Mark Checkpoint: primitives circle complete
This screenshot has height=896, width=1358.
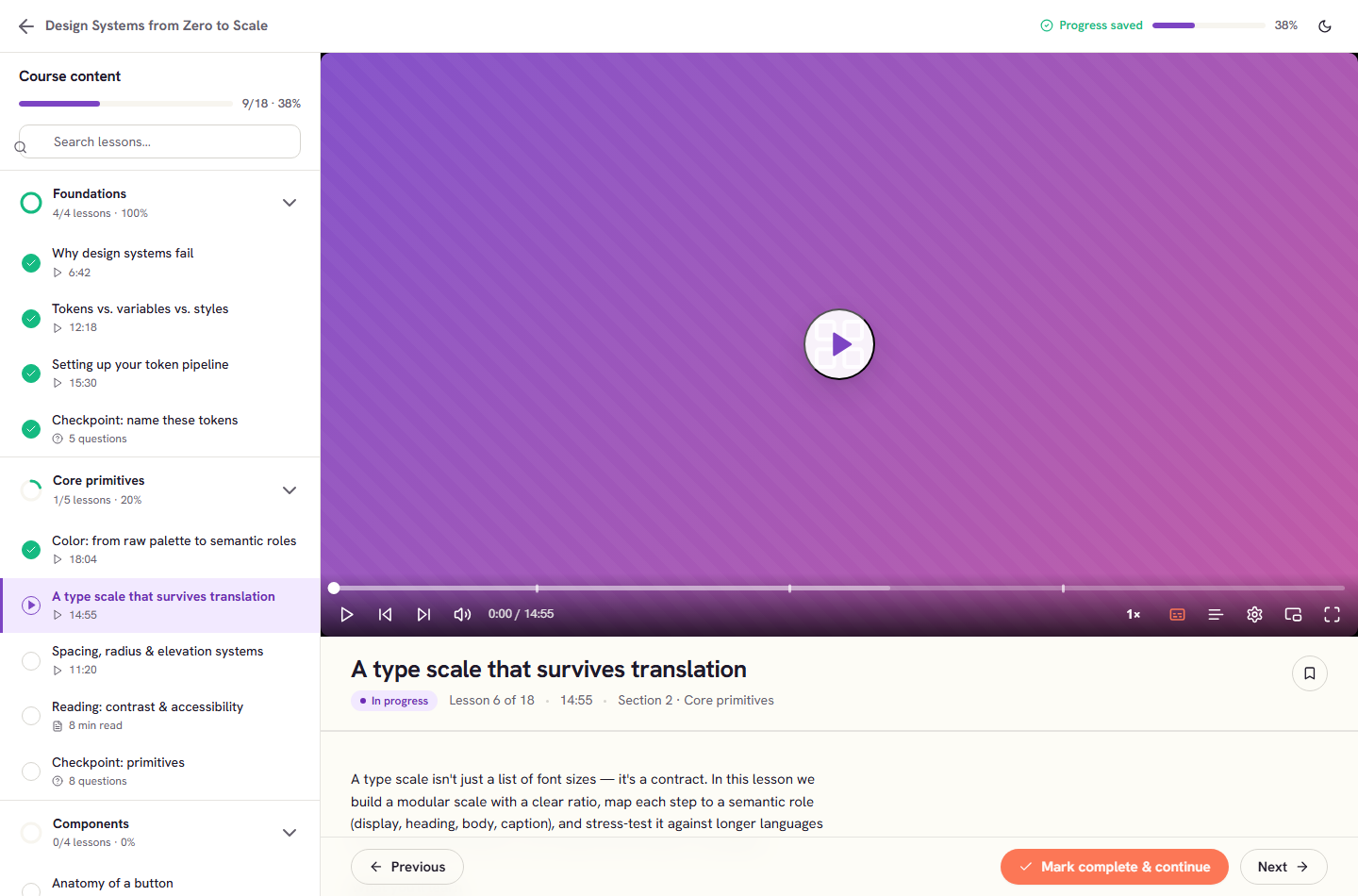pos(31,772)
